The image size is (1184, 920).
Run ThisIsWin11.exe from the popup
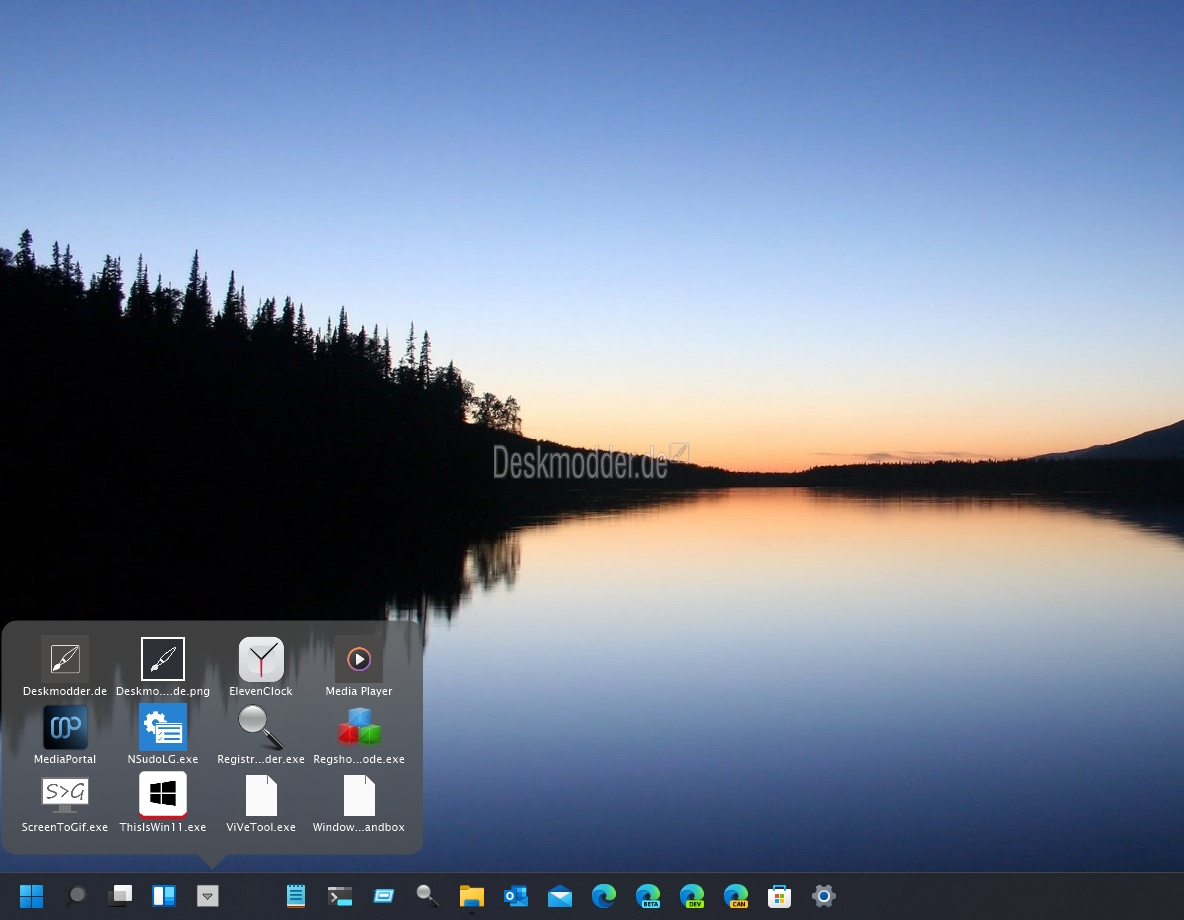pos(163,795)
